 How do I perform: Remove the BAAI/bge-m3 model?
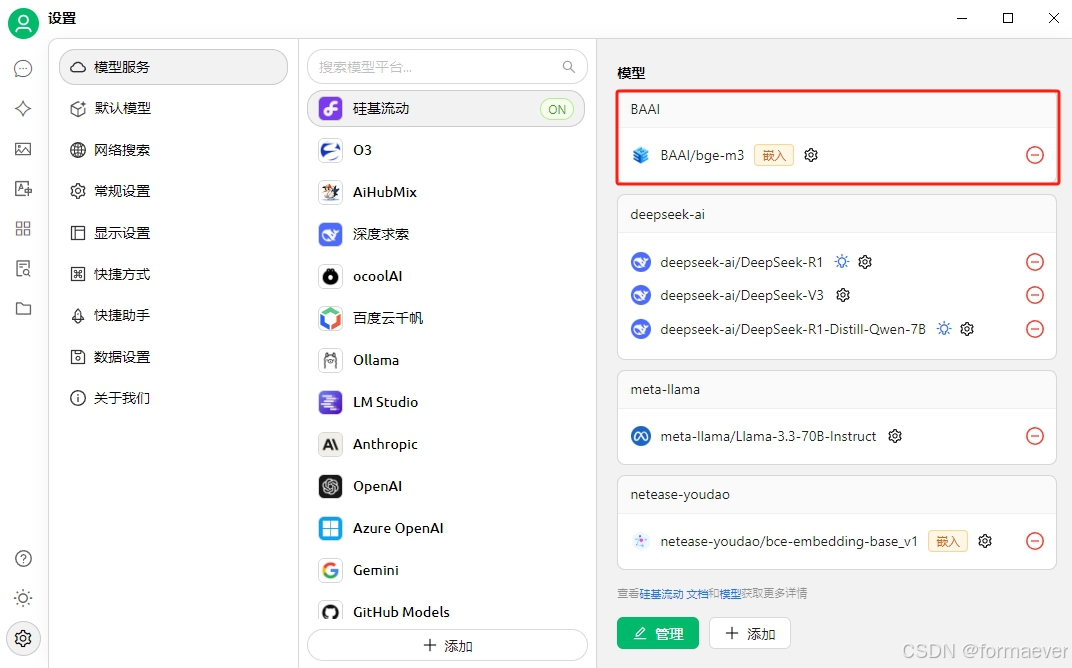pyautogui.click(x=1035, y=155)
